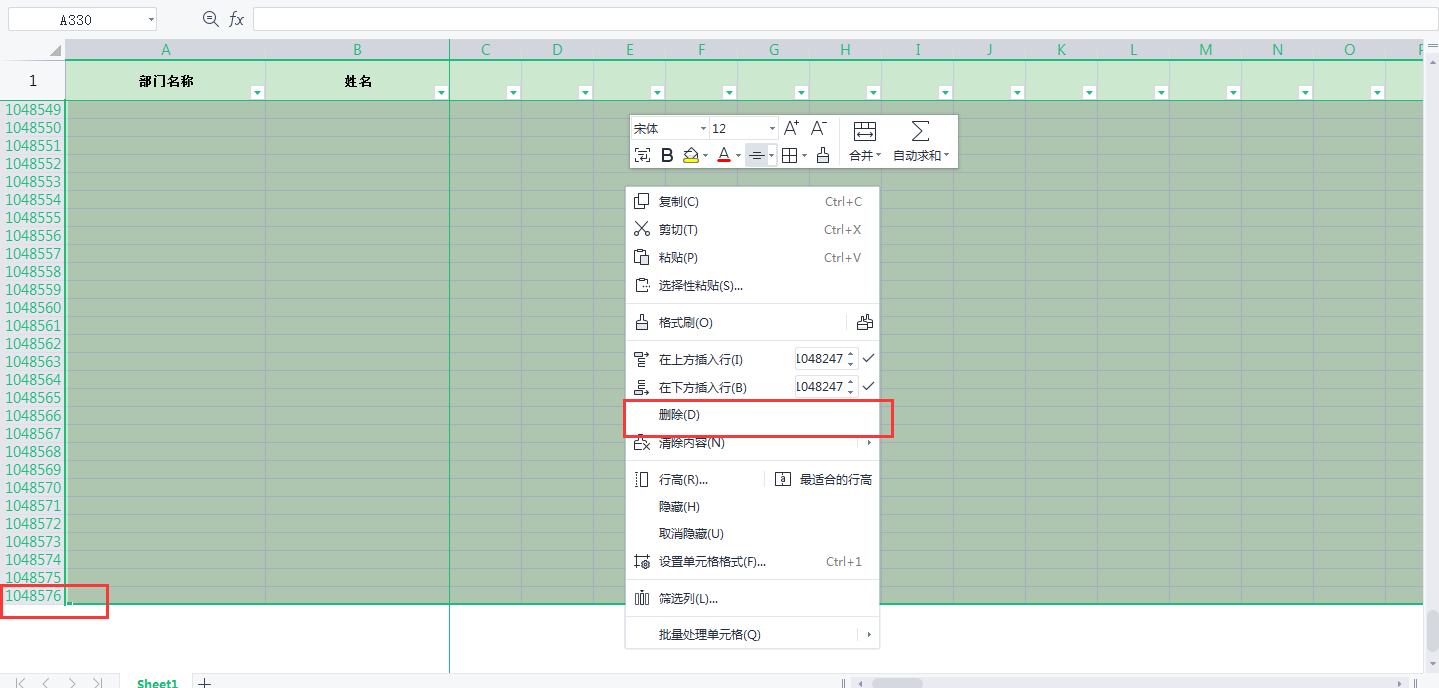Go to first sheet with navigation arrow
1439x688 pixels.
point(20,683)
